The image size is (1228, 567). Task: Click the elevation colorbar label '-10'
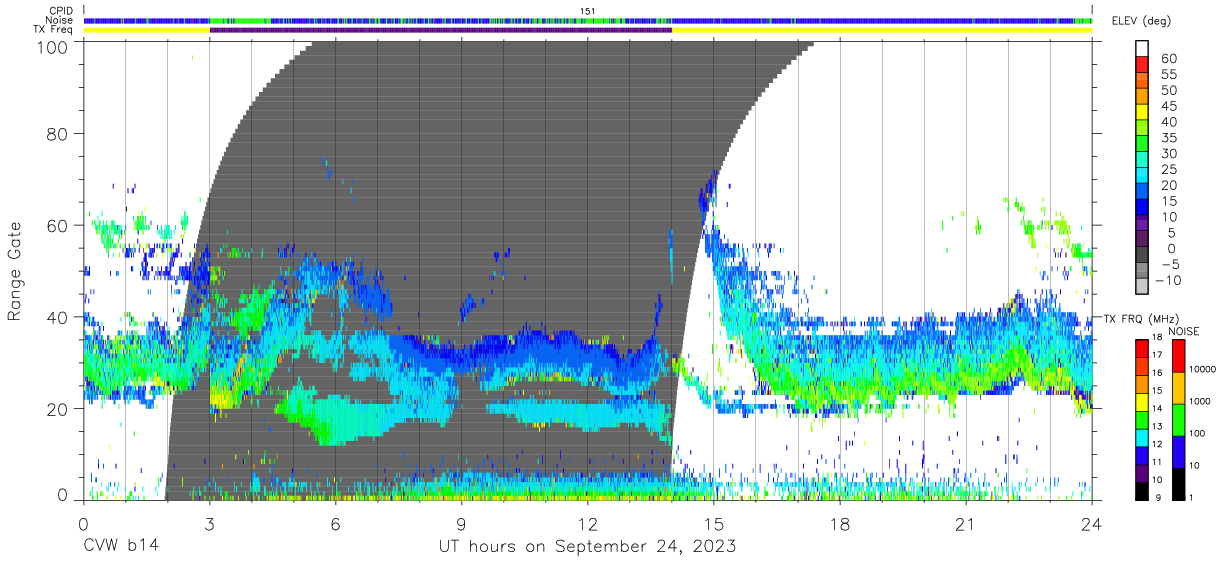pyautogui.click(x=1169, y=280)
